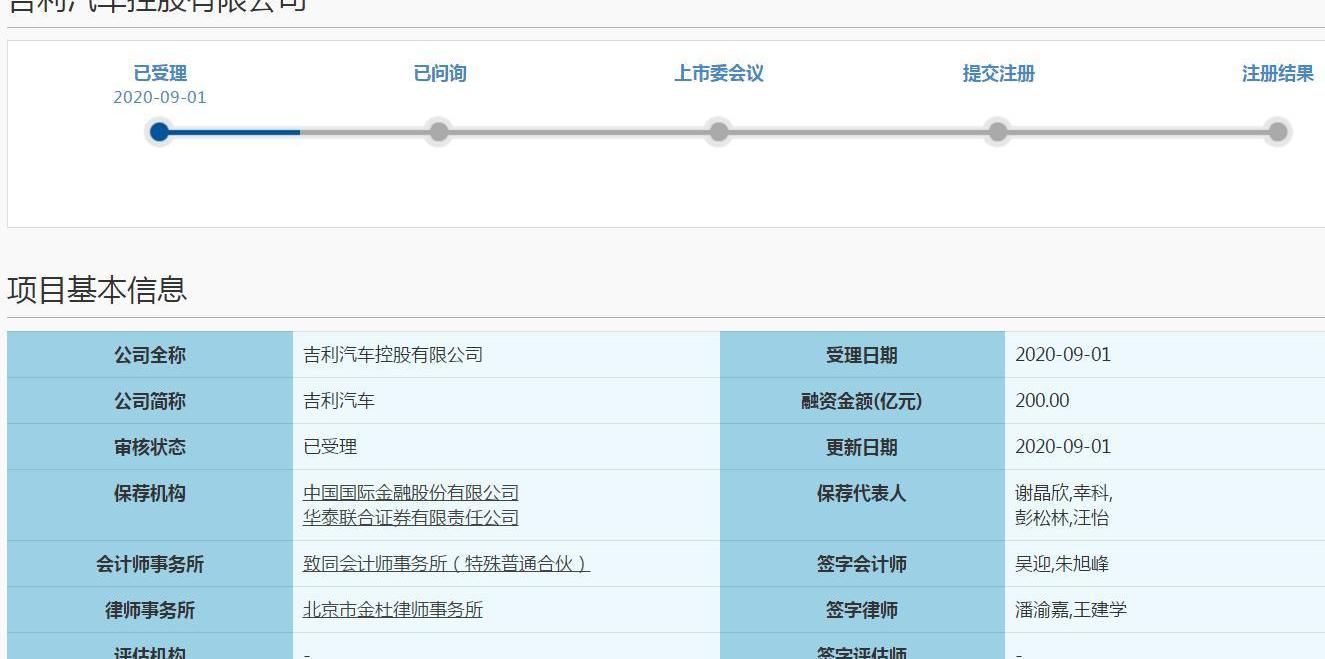This screenshot has width=1325, height=659.
Task: Click the 提交注册 stage label
Action: click(998, 73)
